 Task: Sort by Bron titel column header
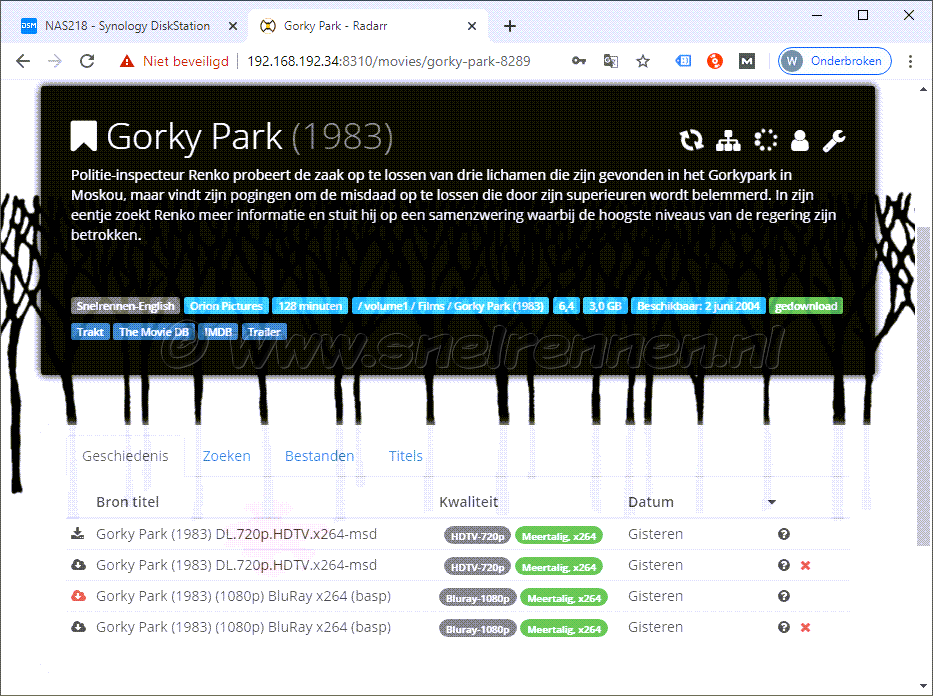(x=127, y=502)
